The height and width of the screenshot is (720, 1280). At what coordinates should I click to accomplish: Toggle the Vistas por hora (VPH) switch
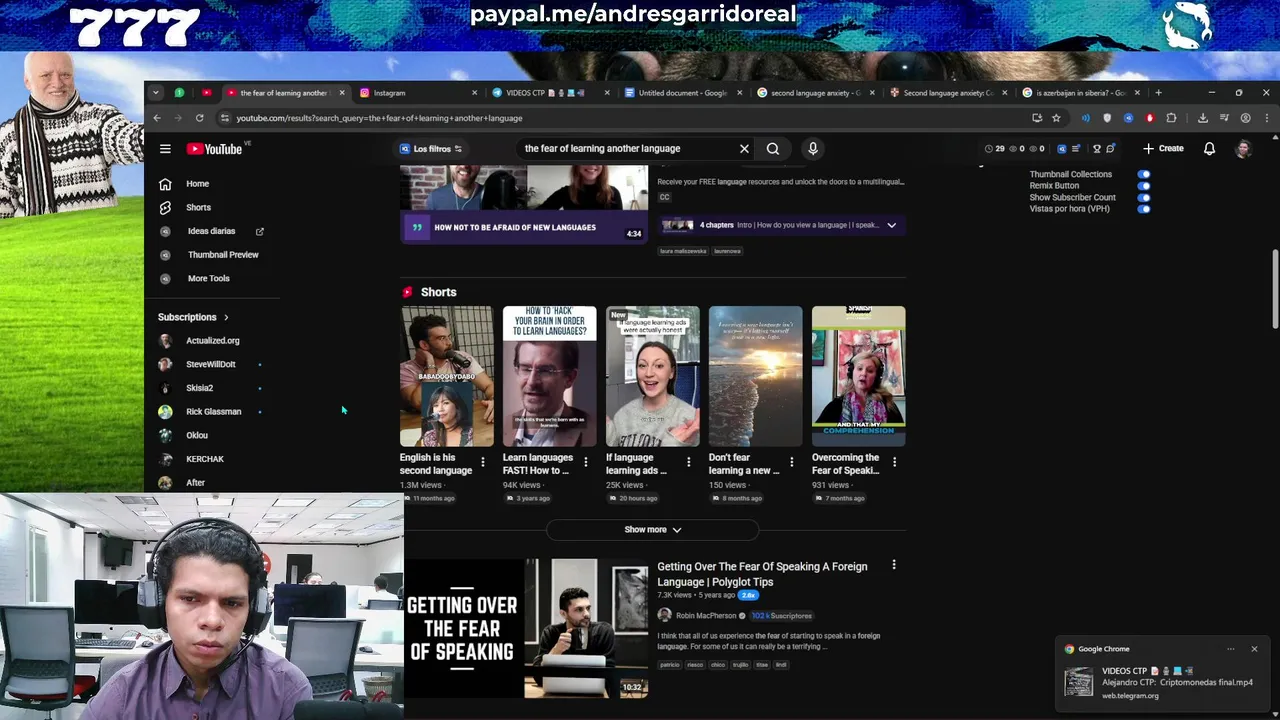pyautogui.click(x=1144, y=209)
